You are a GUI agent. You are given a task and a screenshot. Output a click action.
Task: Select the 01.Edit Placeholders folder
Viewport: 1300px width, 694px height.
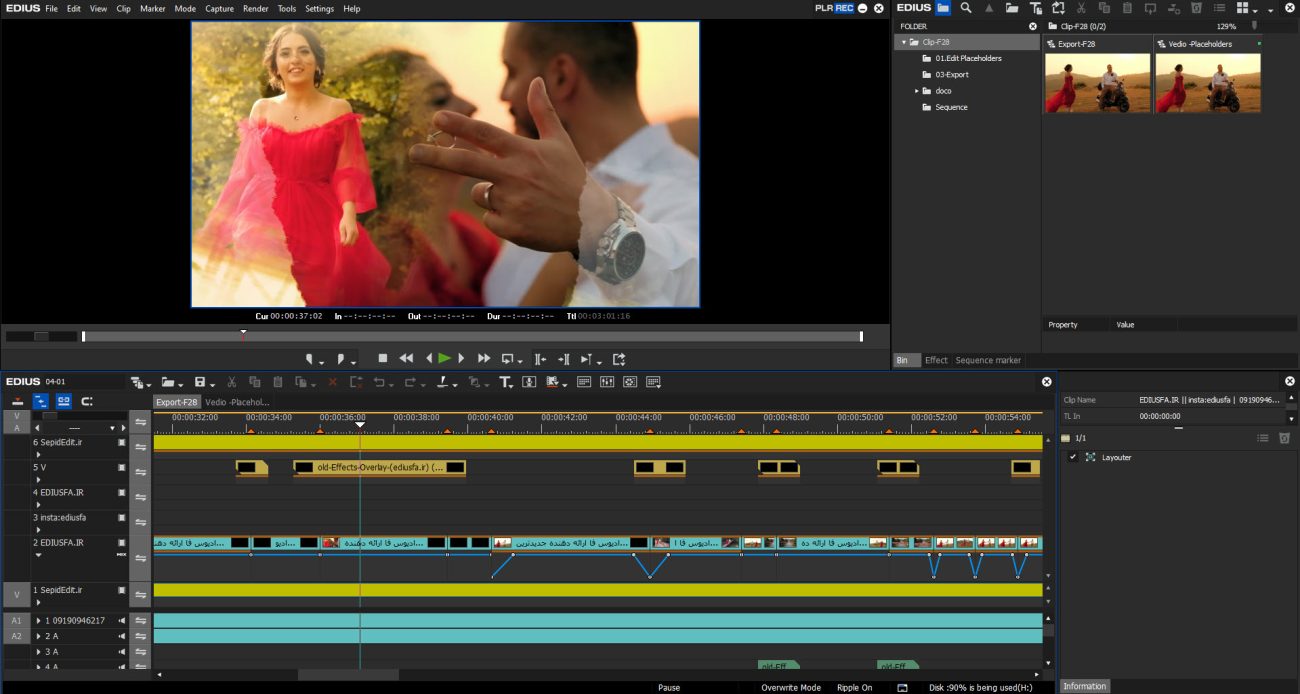coord(968,58)
